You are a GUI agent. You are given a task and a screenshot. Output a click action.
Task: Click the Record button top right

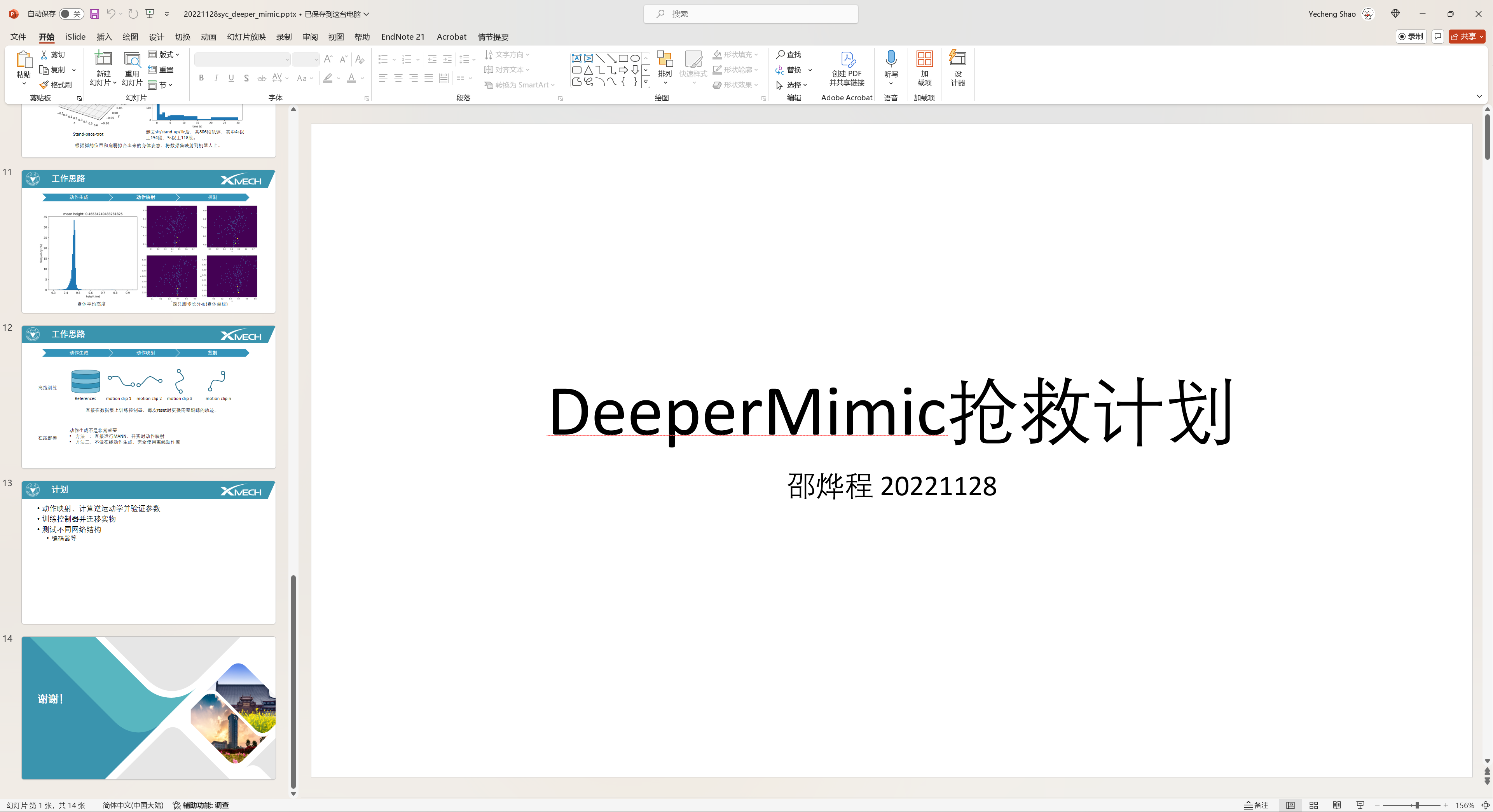point(1411,37)
